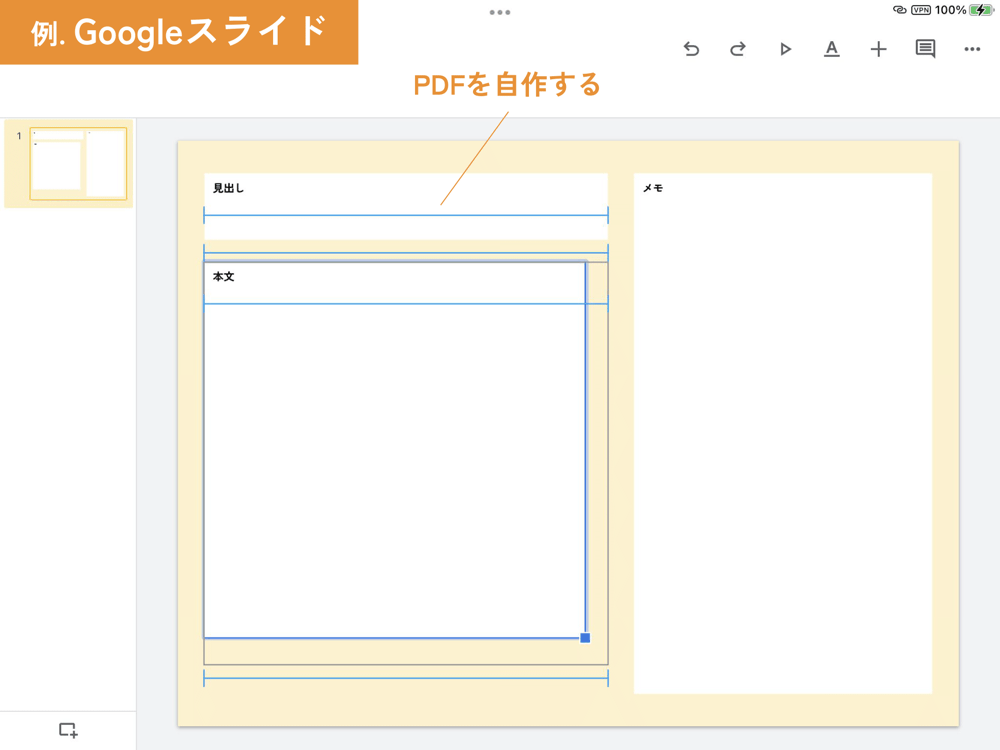Click the 見出し text box

coord(406,206)
